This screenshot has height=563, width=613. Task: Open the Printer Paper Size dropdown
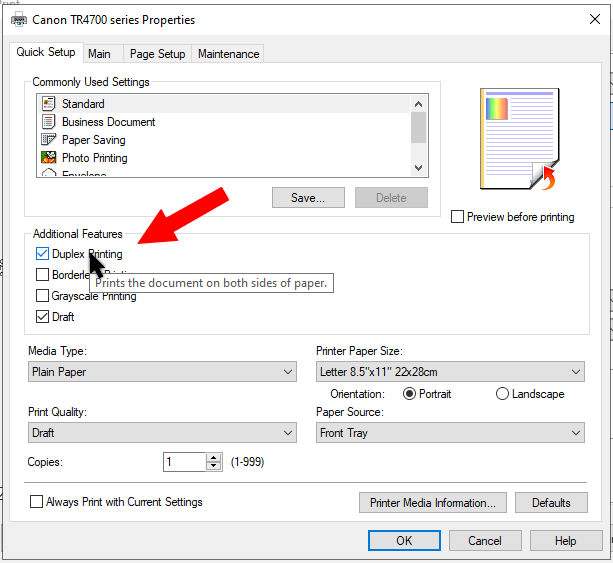tap(450, 371)
